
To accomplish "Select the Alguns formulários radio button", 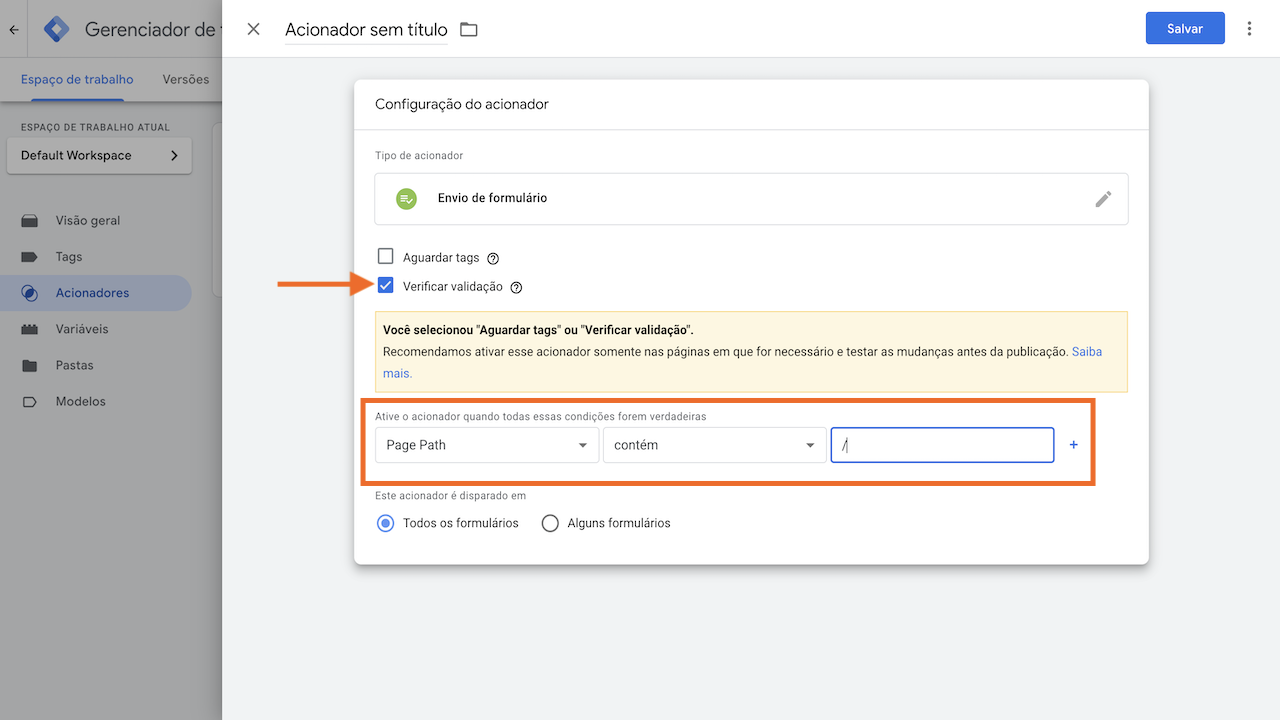I will click(549, 522).
